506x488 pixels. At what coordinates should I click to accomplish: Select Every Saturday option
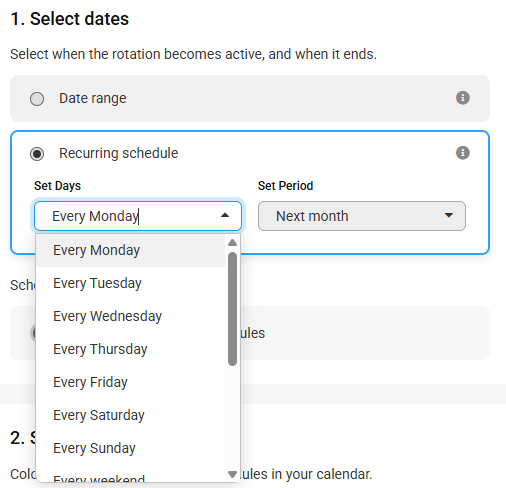(x=131, y=415)
